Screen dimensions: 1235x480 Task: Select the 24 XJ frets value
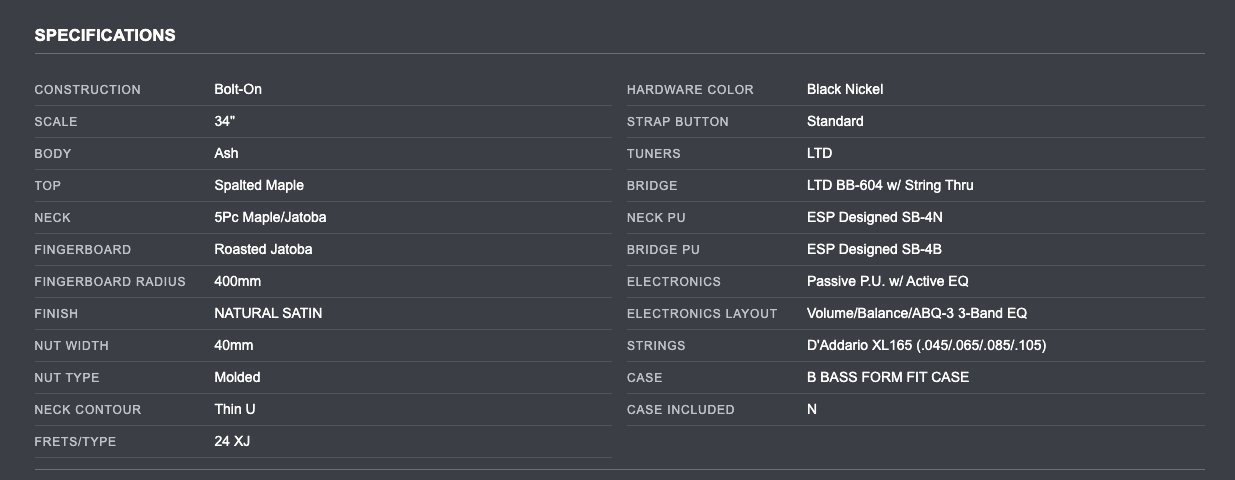tap(232, 441)
